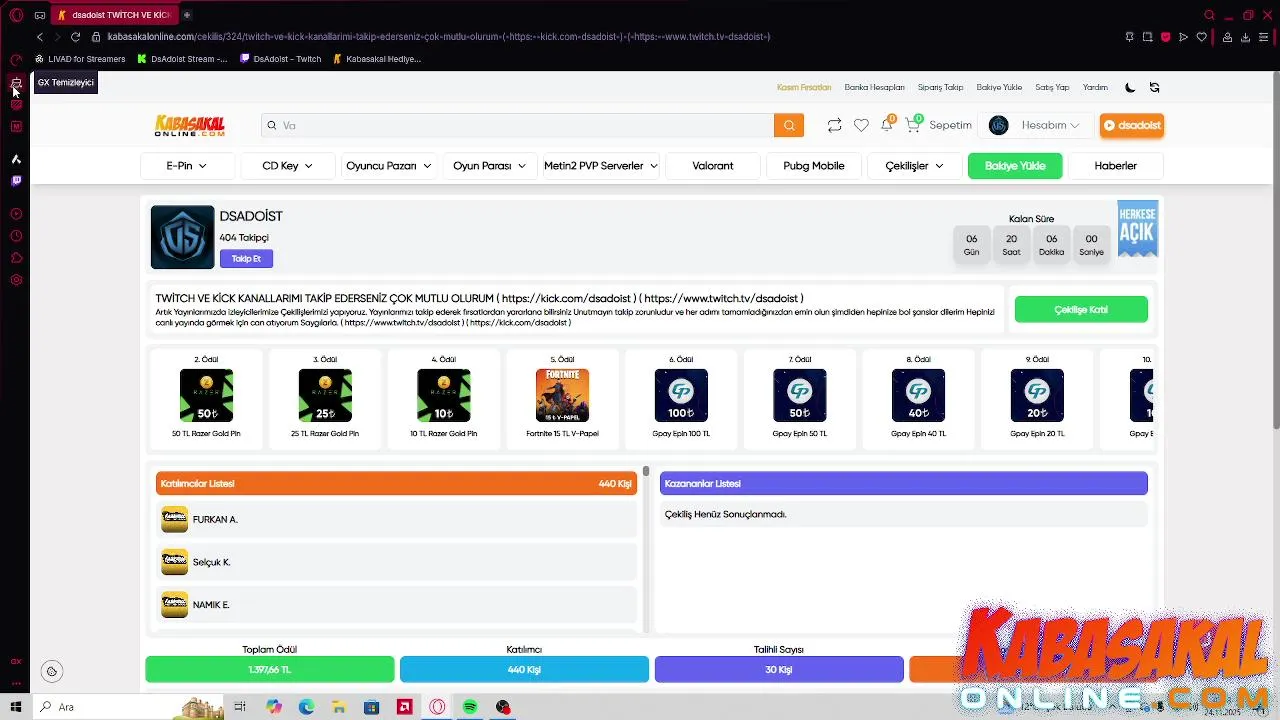1280x720 pixels.
Task: Click the red ad-blocker shield icon in toolbar
Action: click(x=1165, y=37)
